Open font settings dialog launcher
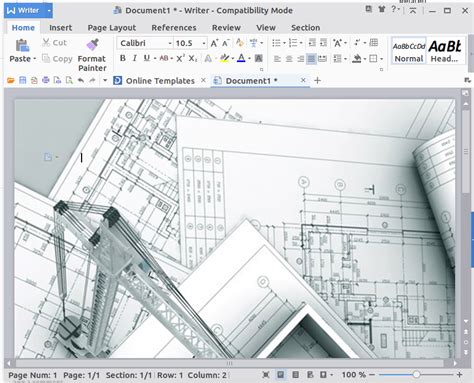The width and height of the screenshot is (474, 383). point(262,70)
